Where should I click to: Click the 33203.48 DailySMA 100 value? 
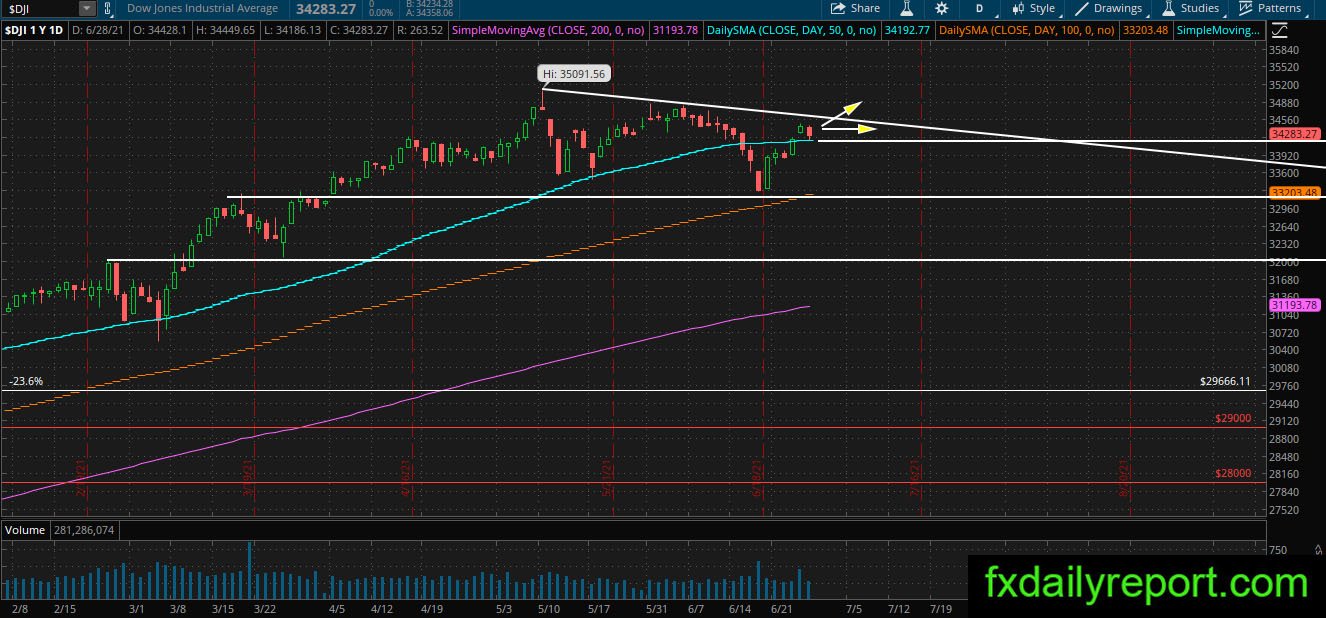pyautogui.click(x=1147, y=30)
